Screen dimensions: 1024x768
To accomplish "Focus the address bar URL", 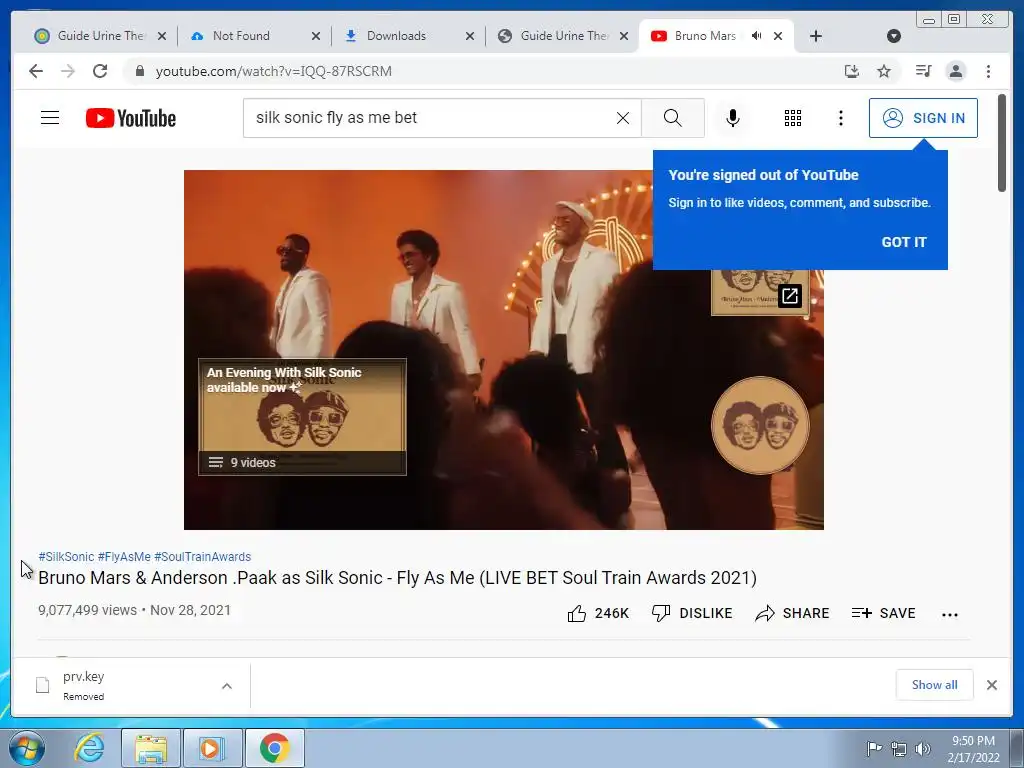I will point(273,71).
